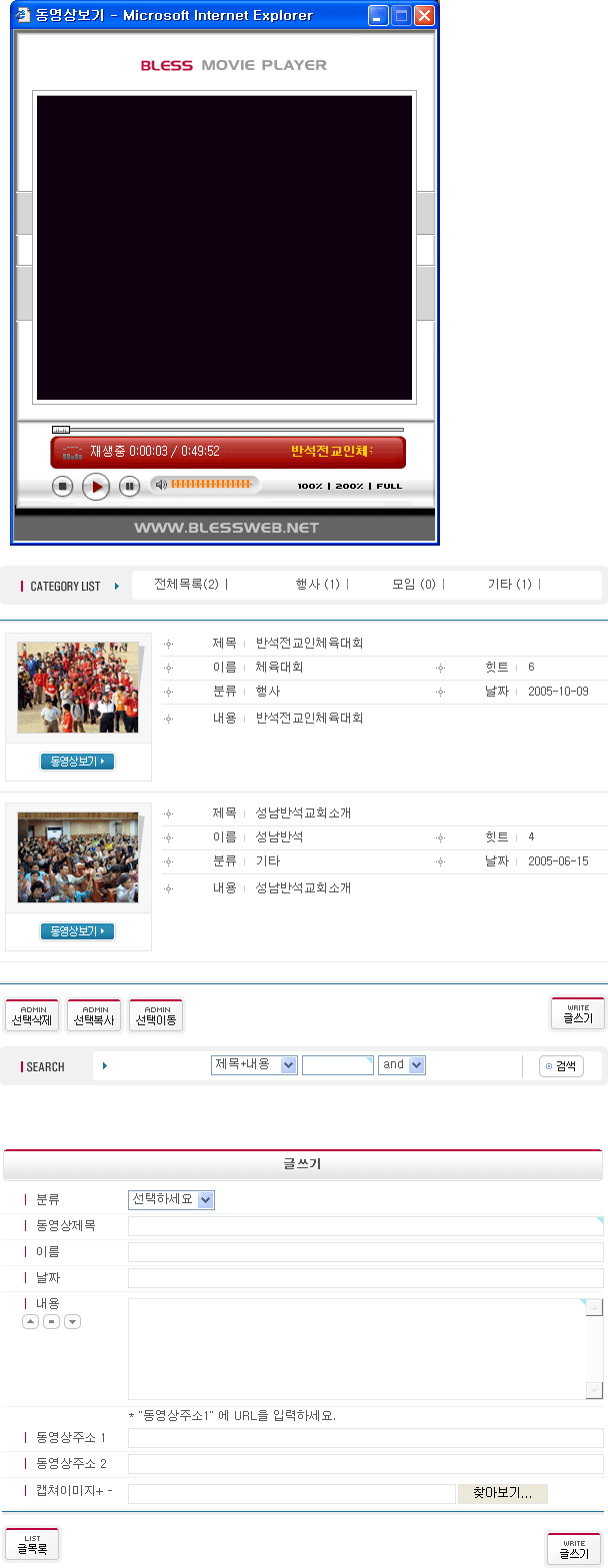This screenshot has width=608, height=1568.
Task: Set video size to 100%
Action: point(310,487)
